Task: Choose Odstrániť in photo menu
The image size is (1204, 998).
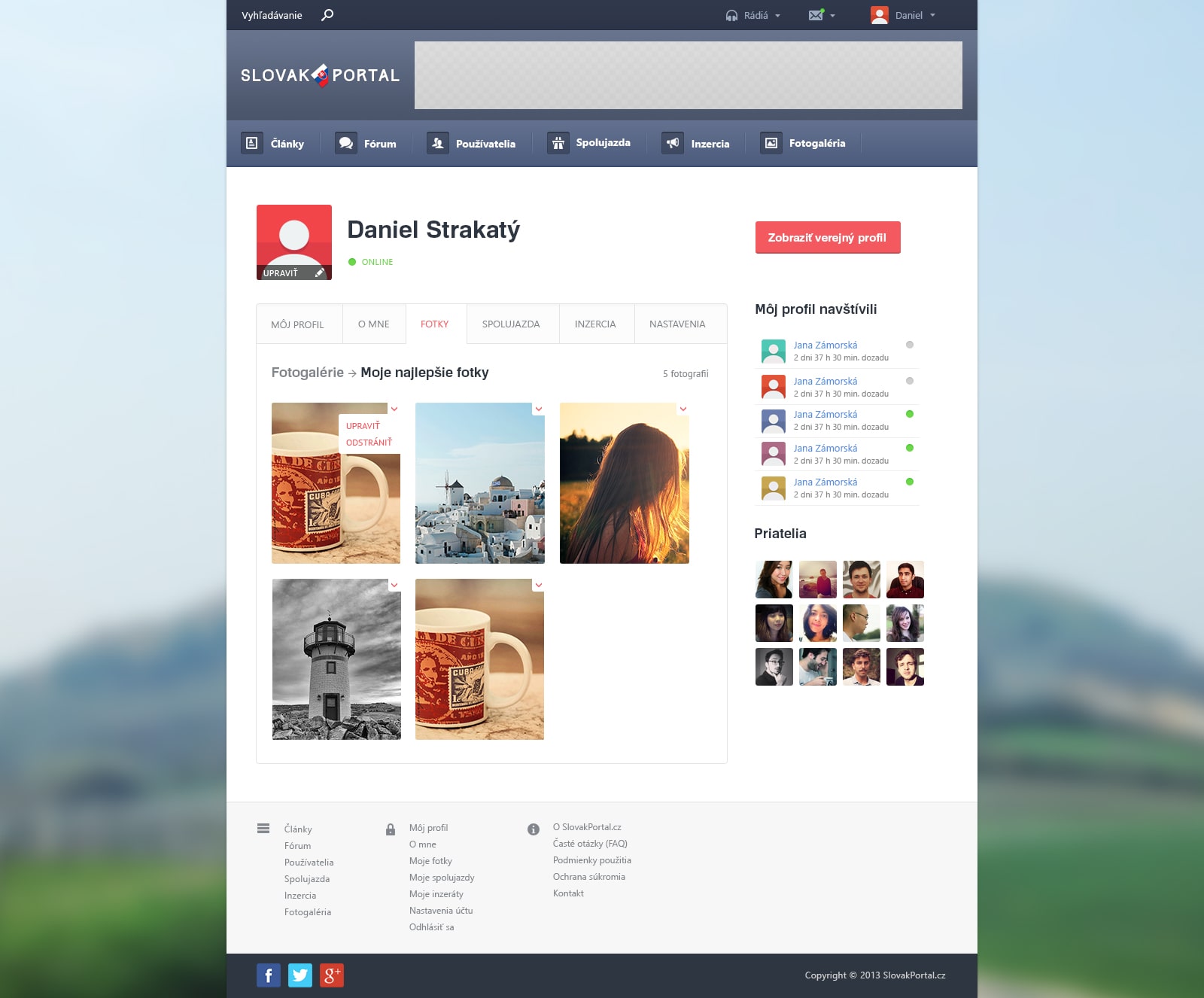Action: (369, 443)
